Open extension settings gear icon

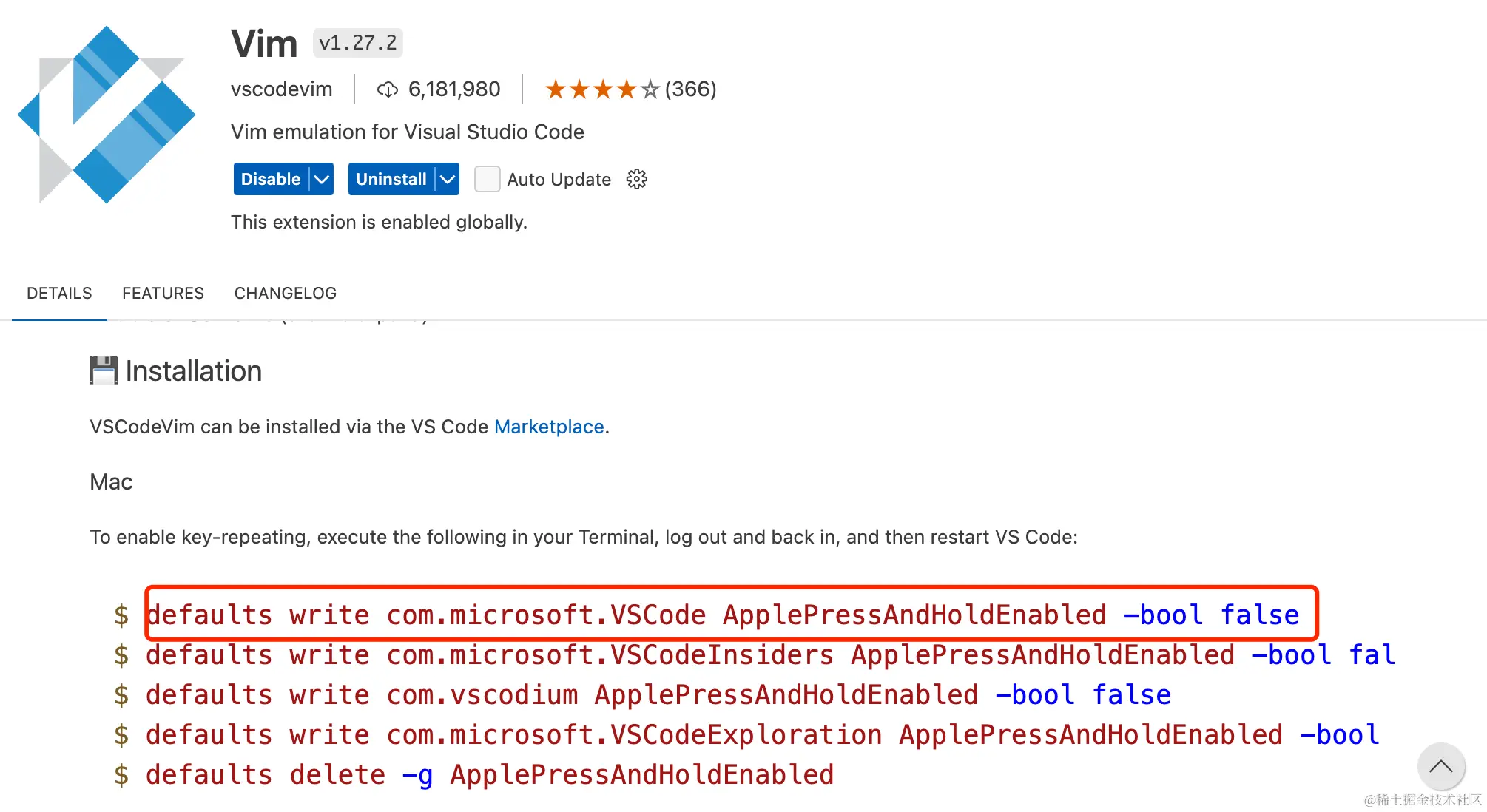(x=636, y=179)
